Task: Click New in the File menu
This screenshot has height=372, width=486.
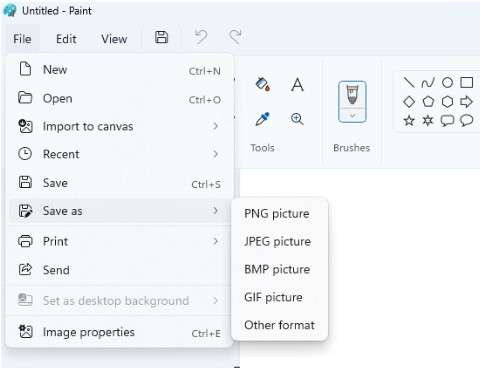Action: coord(119,70)
